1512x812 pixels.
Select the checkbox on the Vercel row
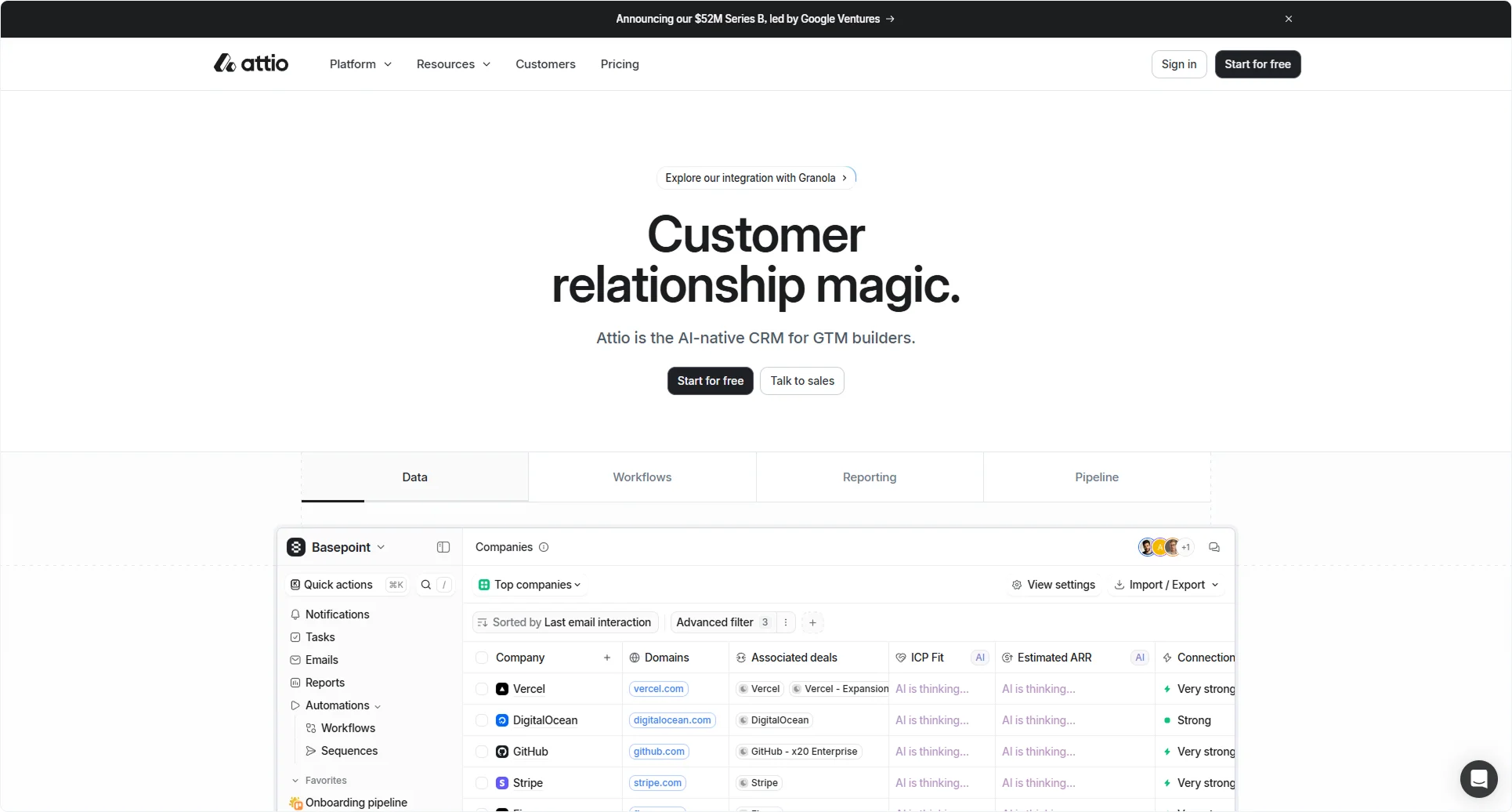(482, 689)
